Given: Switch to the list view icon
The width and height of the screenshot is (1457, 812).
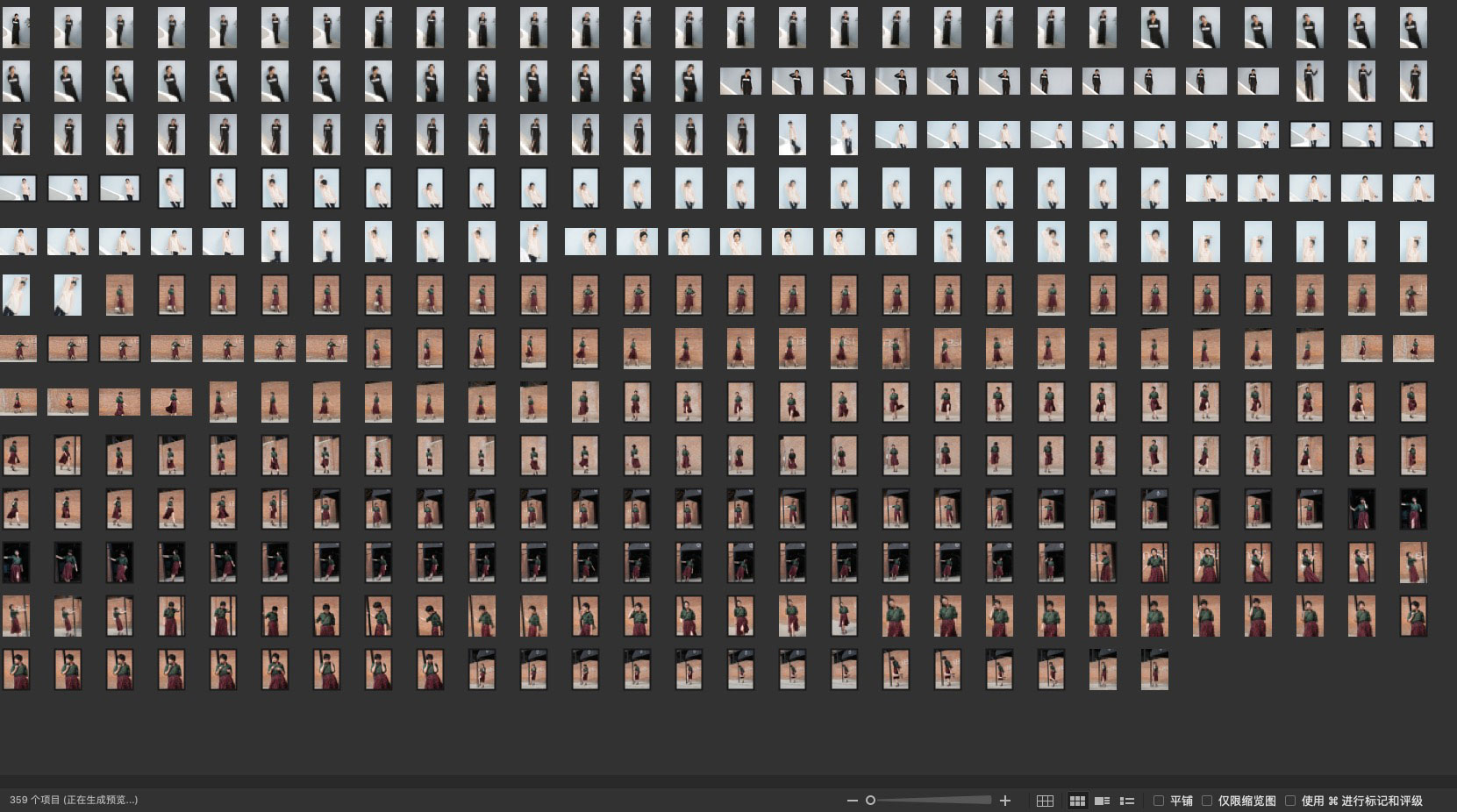Looking at the screenshot, I should tap(1127, 801).
